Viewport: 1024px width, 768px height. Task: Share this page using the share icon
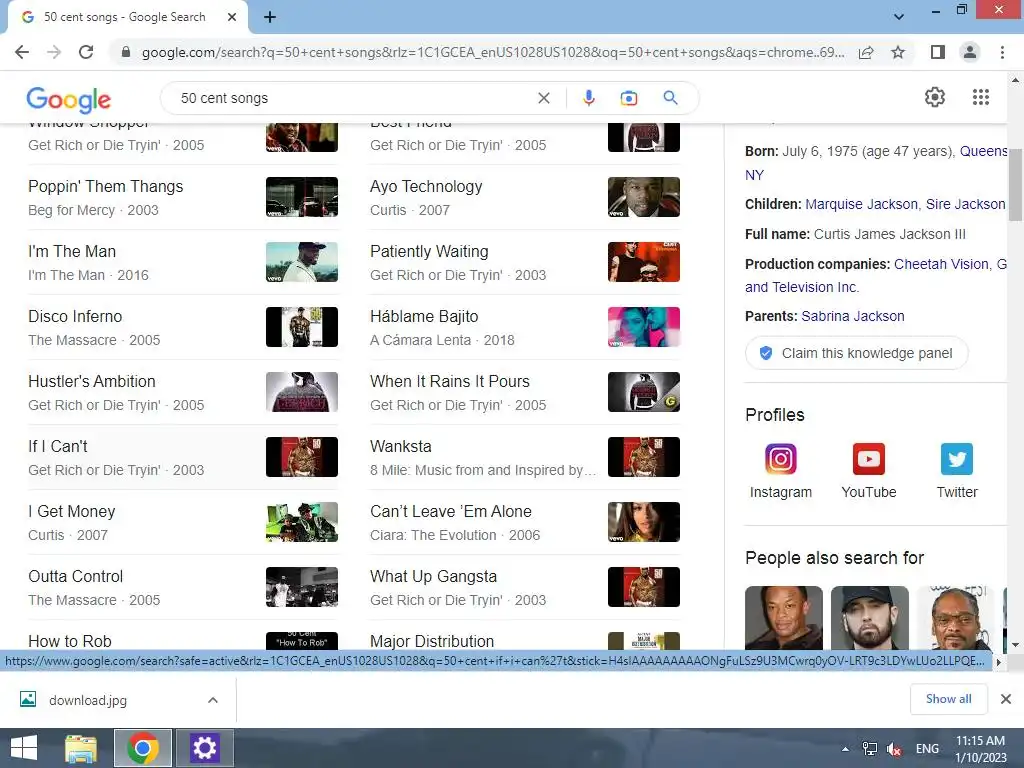pyautogui.click(x=866, y=52)
